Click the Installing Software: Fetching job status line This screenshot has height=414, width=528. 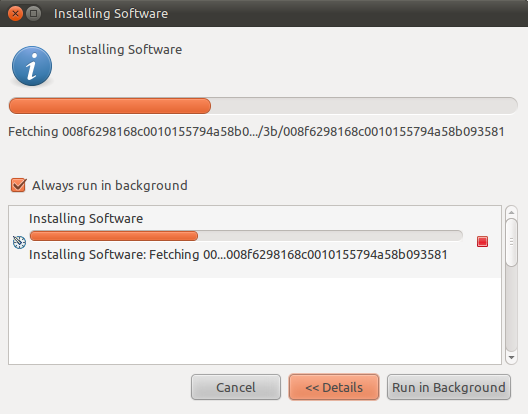pos(238,255)
